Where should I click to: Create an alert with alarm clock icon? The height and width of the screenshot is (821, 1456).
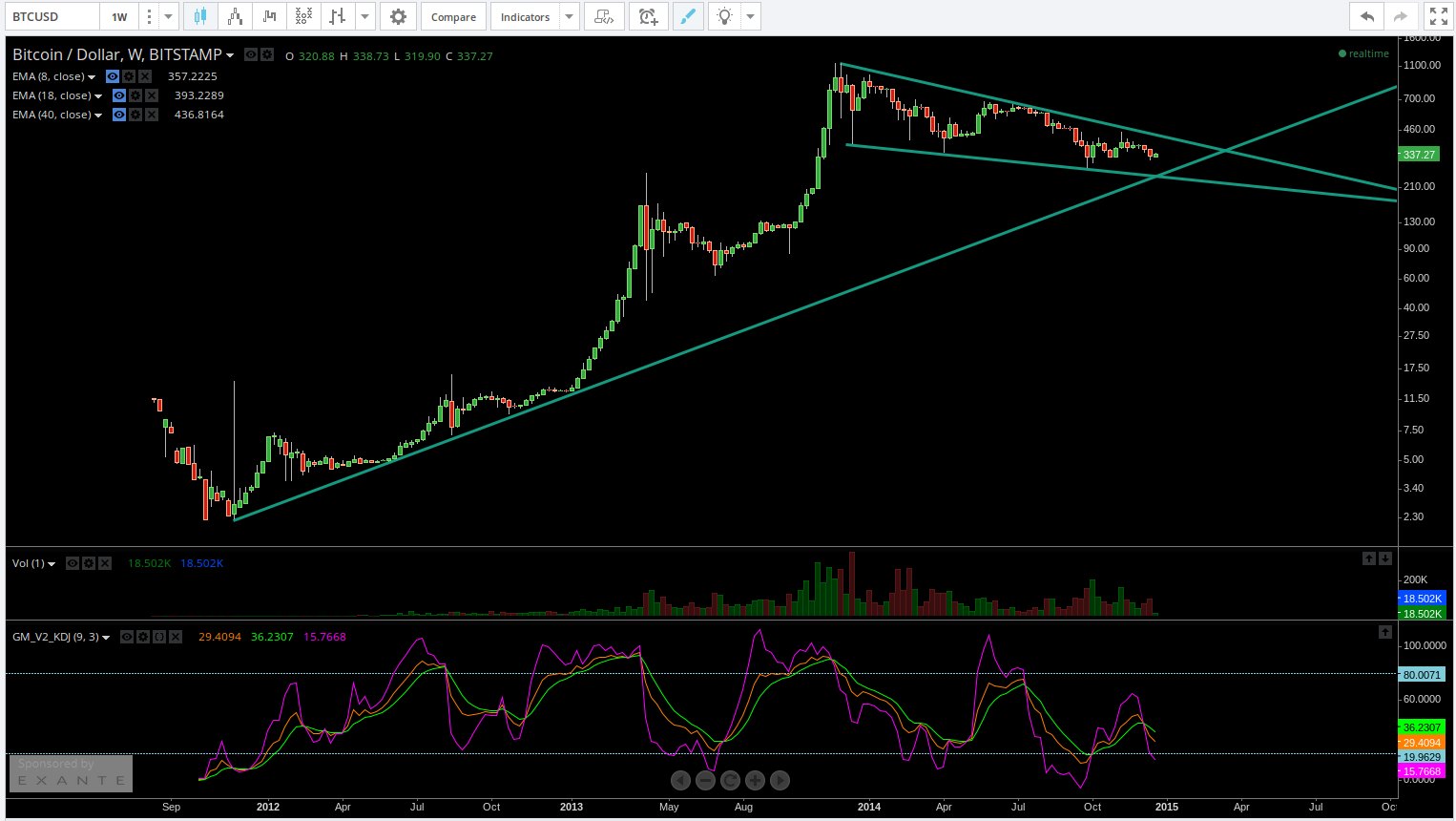point(649,16)
